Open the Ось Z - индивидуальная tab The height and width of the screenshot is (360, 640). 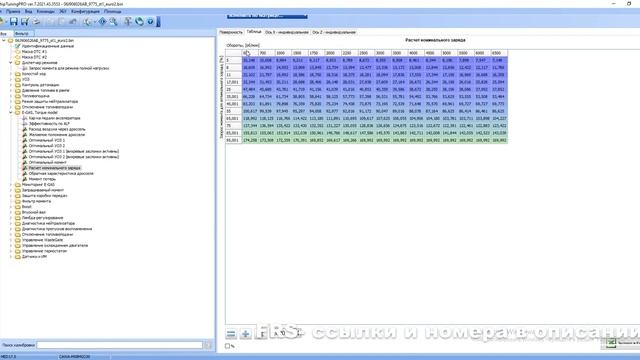click(334, 32)
